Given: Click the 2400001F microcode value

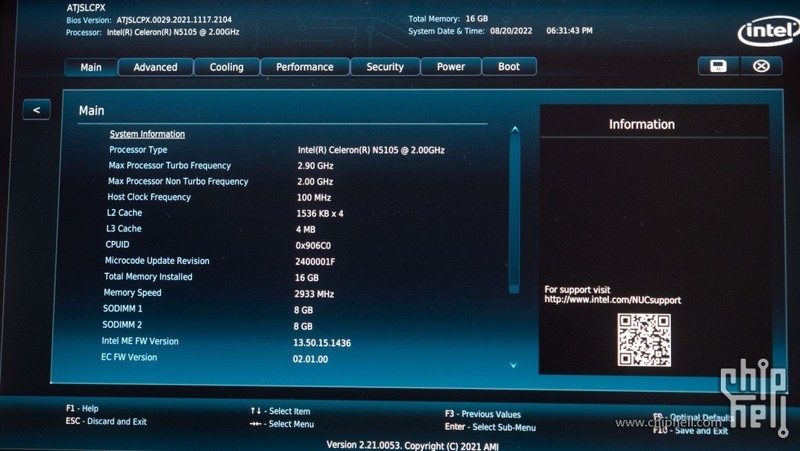Looking at the screenshot, I should coord(315,262).
